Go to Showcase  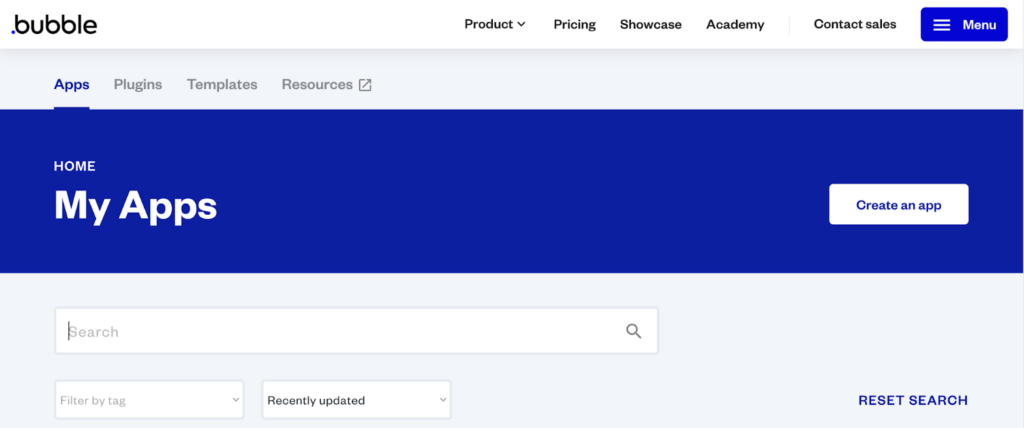pos(650,24)
